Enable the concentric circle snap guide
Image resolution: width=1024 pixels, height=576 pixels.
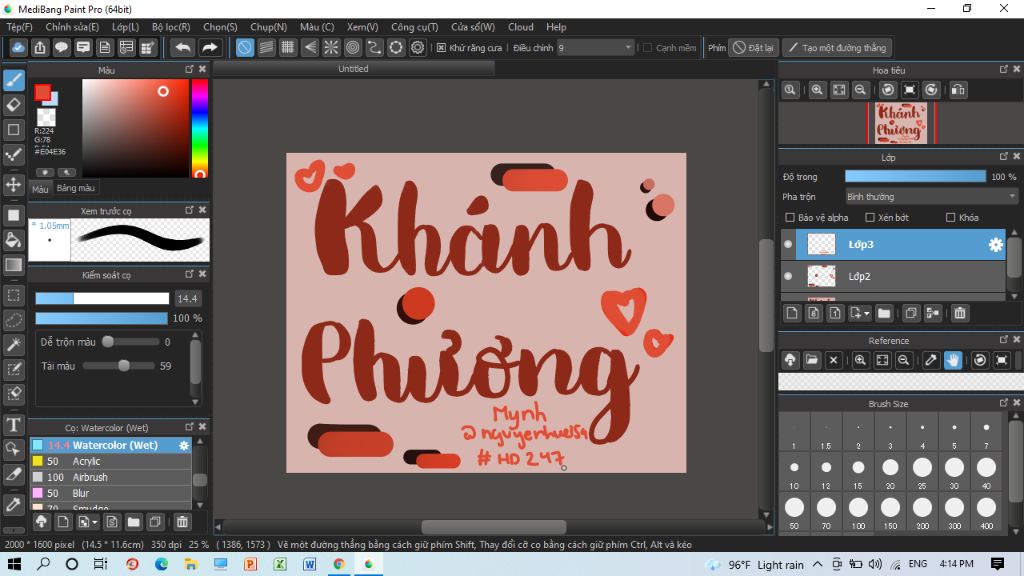point(353,48)
